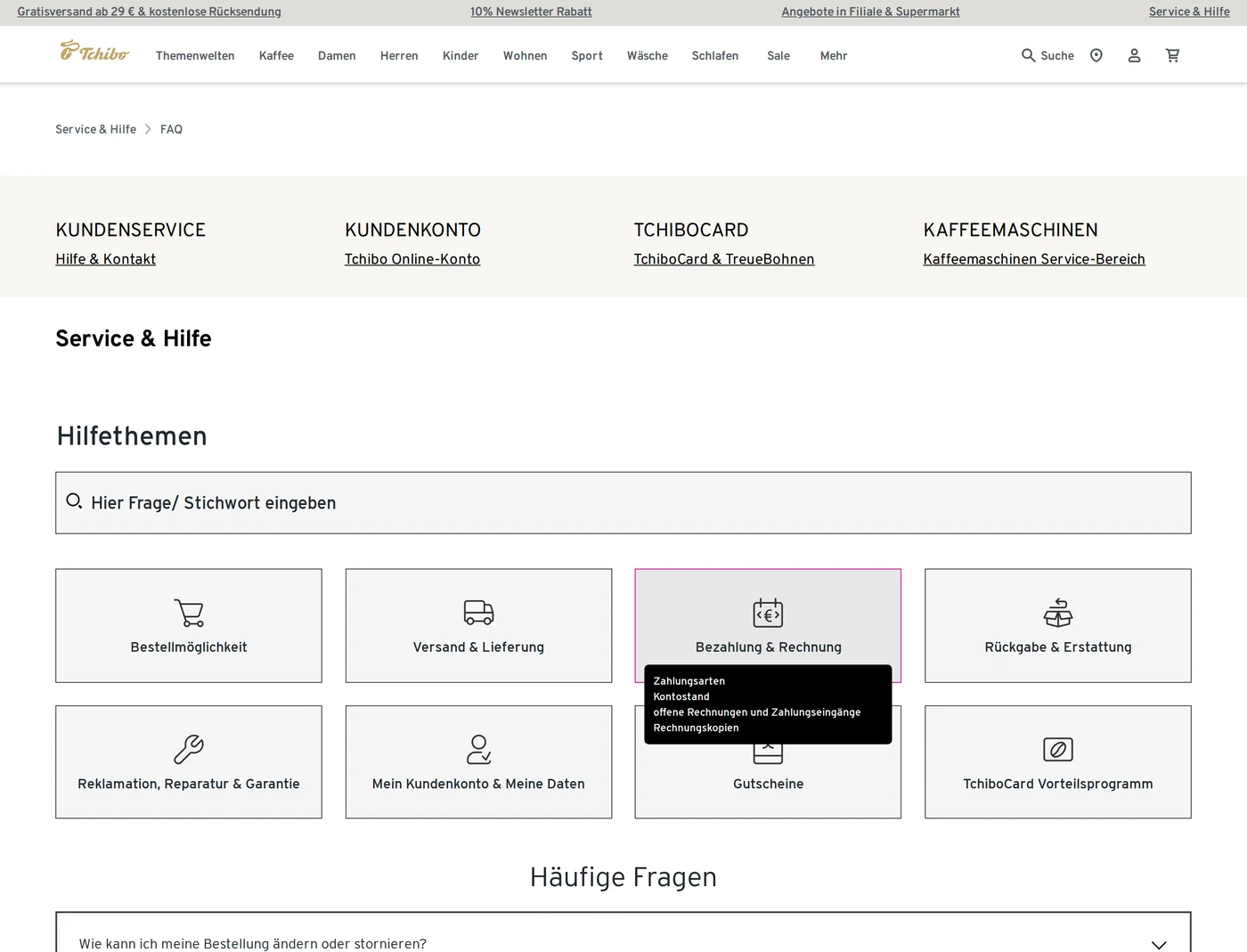This screenshot has height=952, width=1247.
Task: Click the cart icon of Bestellmöglichkeit
Action: coord(189,613)
